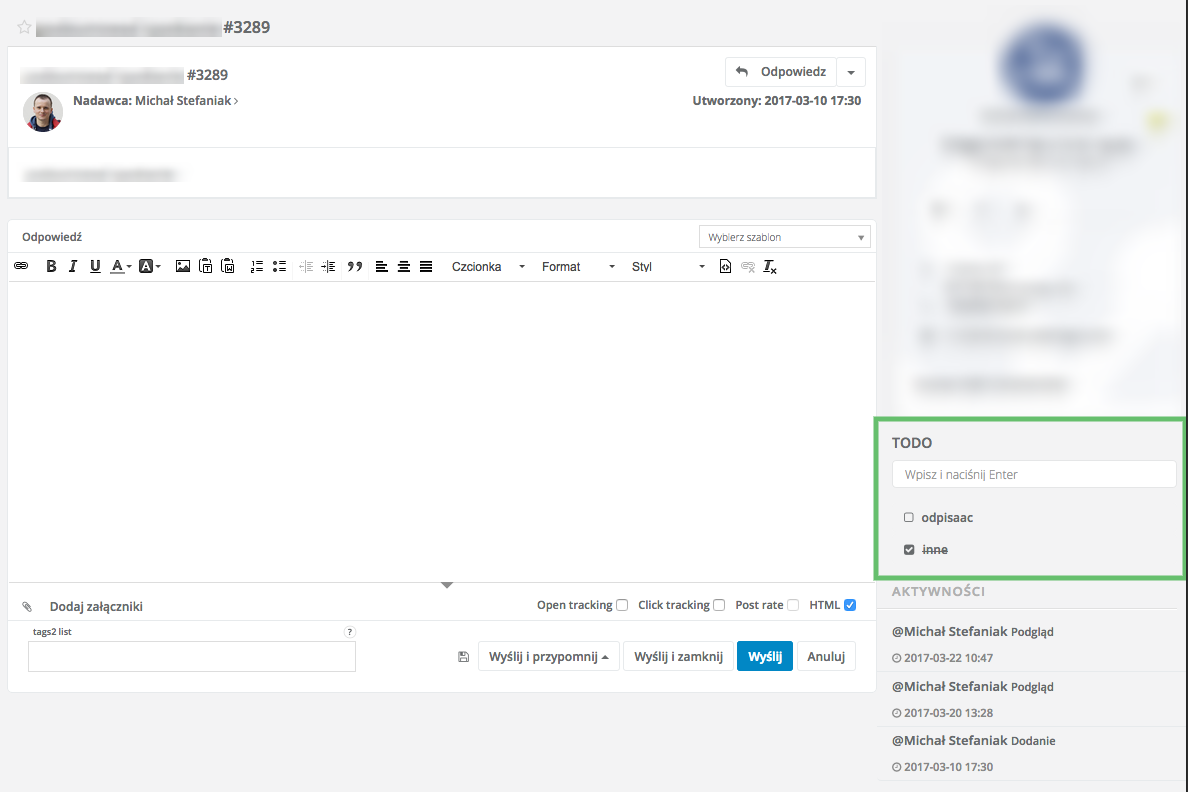Toggle underline formatting
Image resolution: width=1188 pixels, height=792 pixels.
pyautogui.click(x=95, y=266)
